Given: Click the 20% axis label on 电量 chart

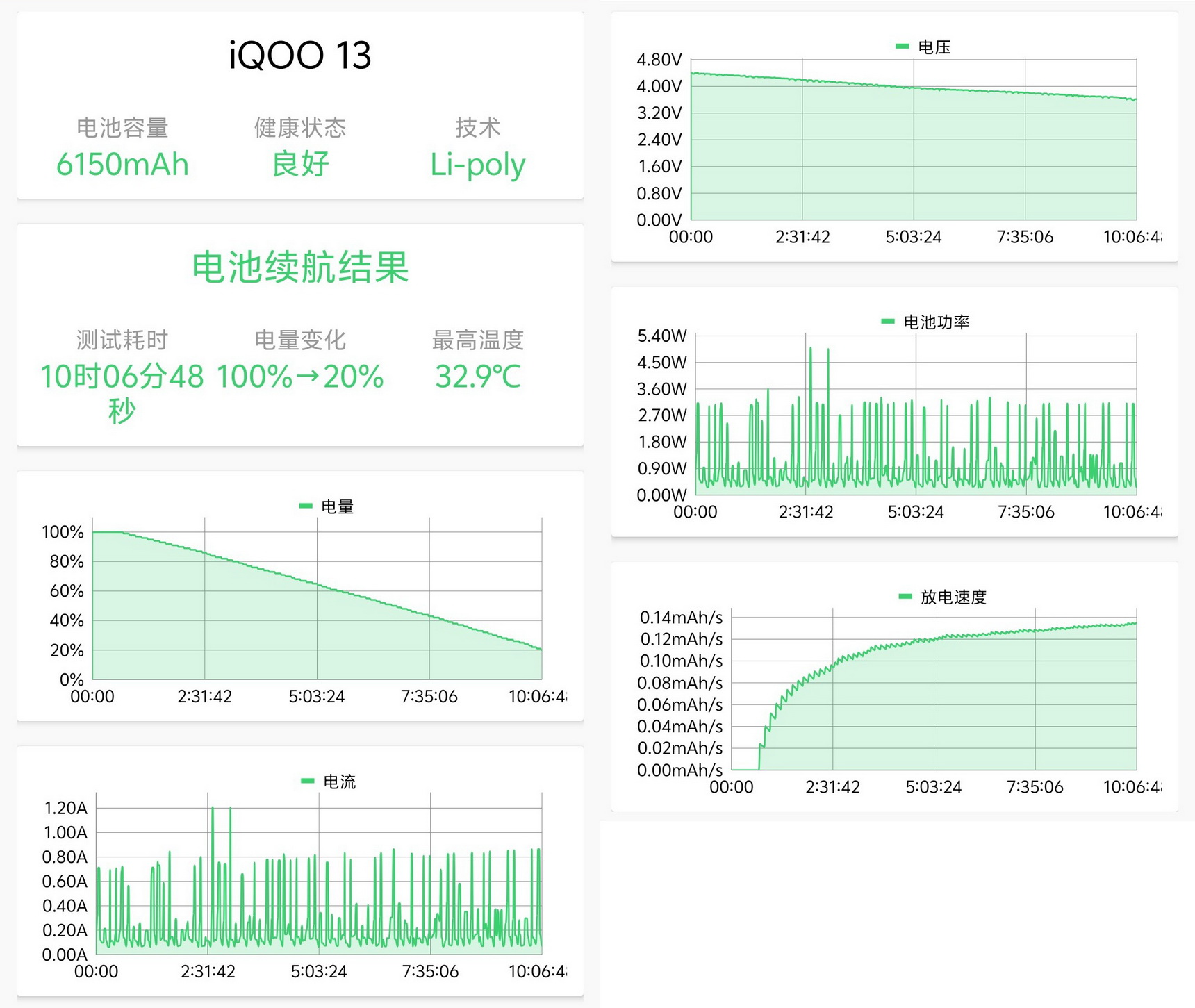Looking at the screenshot, I should (x=67, y=650).
